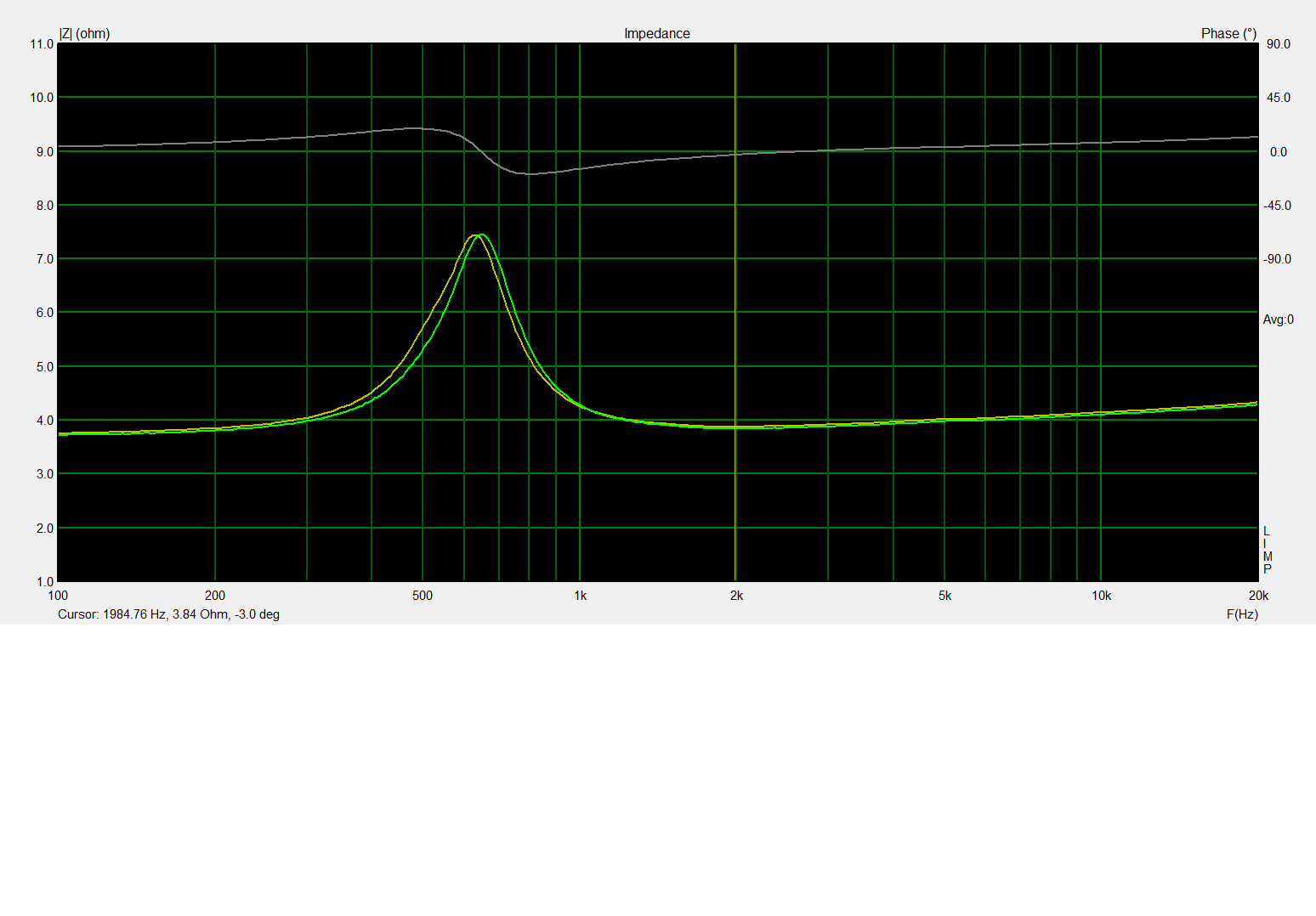Click the 5k frequency tick label

(944, 596)
